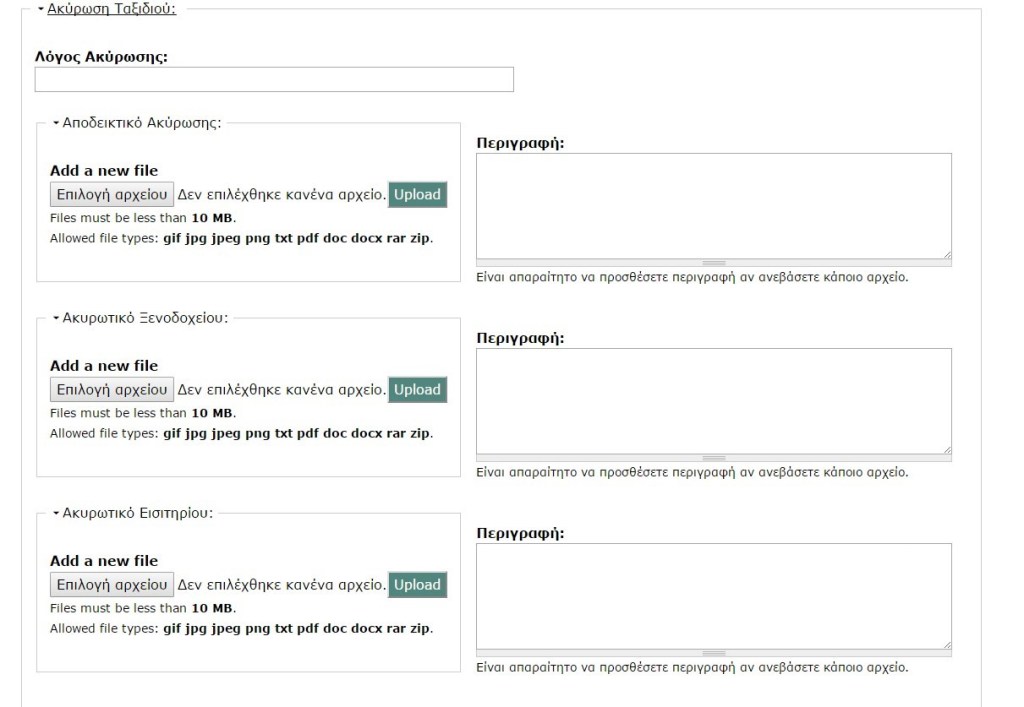Screen dimensions: 1024x707
Task: Collapse the Ακυρωτικό Εισιτηρίου fieldset
Action: pos(137,513)
